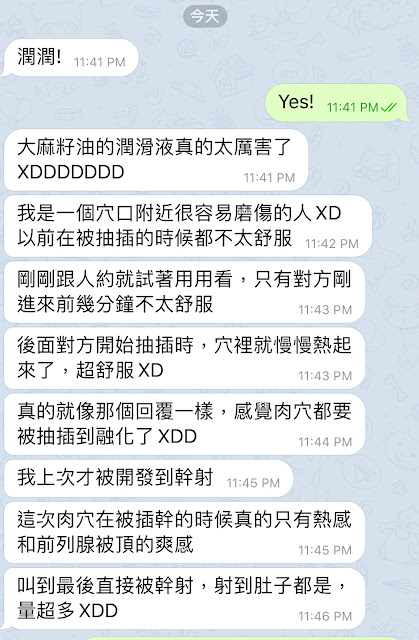Click the green 11:41 PM timestamp
This screenshot has height=640, width=419.
pyautogui.click(x=352, y=107)
